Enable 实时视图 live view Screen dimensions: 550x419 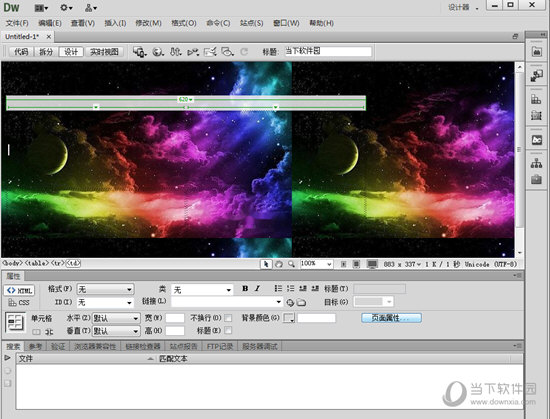click(x=104, y=52)
